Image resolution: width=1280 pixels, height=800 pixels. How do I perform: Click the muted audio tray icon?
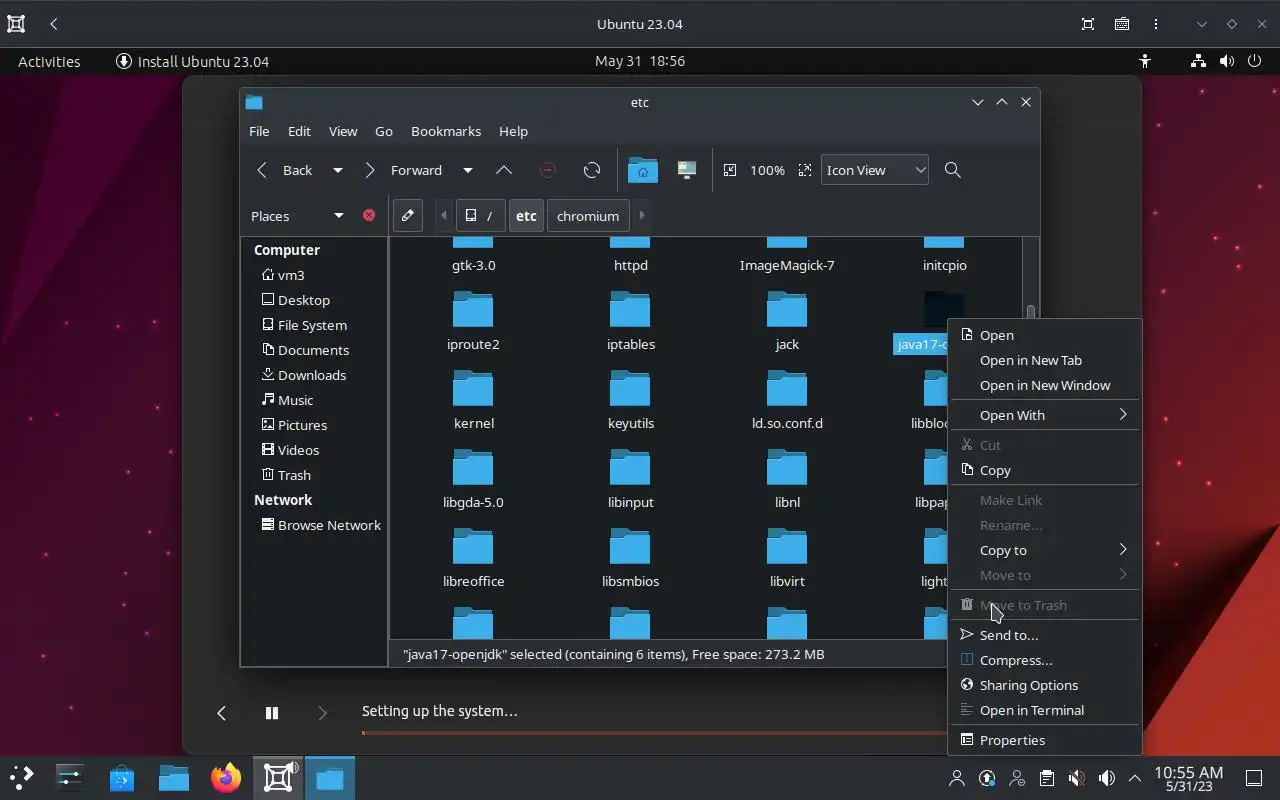[1076, 778]
